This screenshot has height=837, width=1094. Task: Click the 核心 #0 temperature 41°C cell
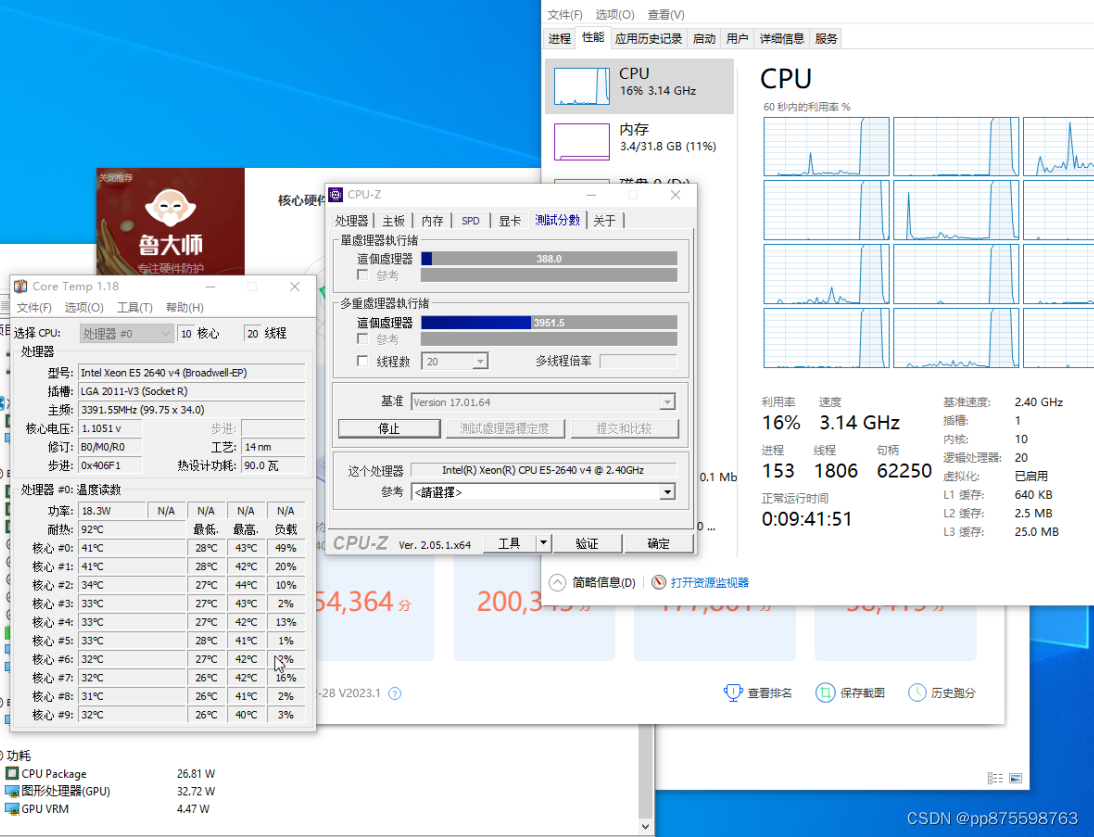pyautogui.click(x=132, y=548)
